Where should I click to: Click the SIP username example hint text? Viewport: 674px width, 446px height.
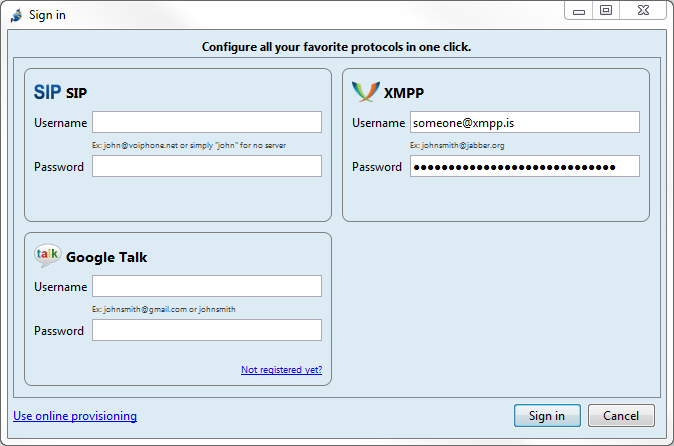pos(189,145)
